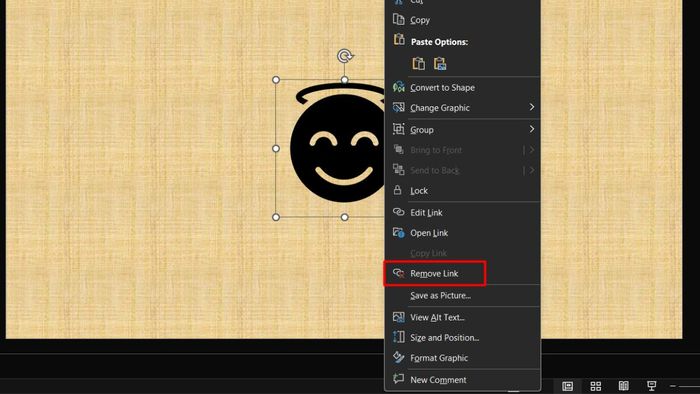Open Reading View from status bar
This screenshot has width=700, height=394.
click(x=624, y=386)
